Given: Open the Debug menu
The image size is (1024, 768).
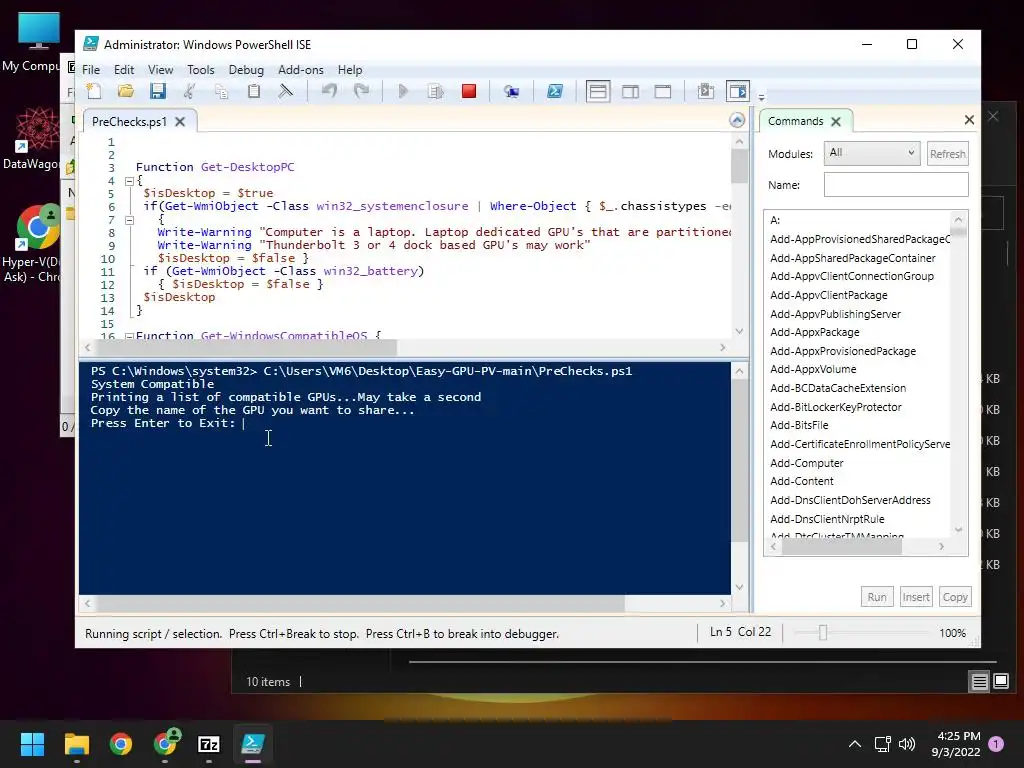Looking at the screenshot, I should tap(246, 70).
